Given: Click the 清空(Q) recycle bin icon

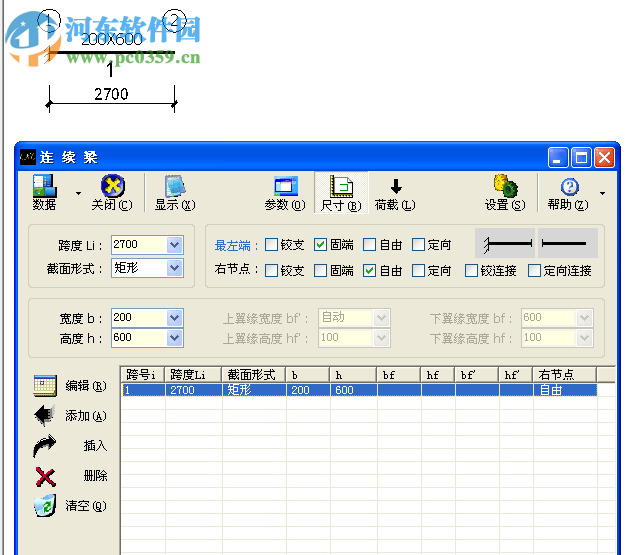Looking at the screenshot, I should (x=45, y=506).
